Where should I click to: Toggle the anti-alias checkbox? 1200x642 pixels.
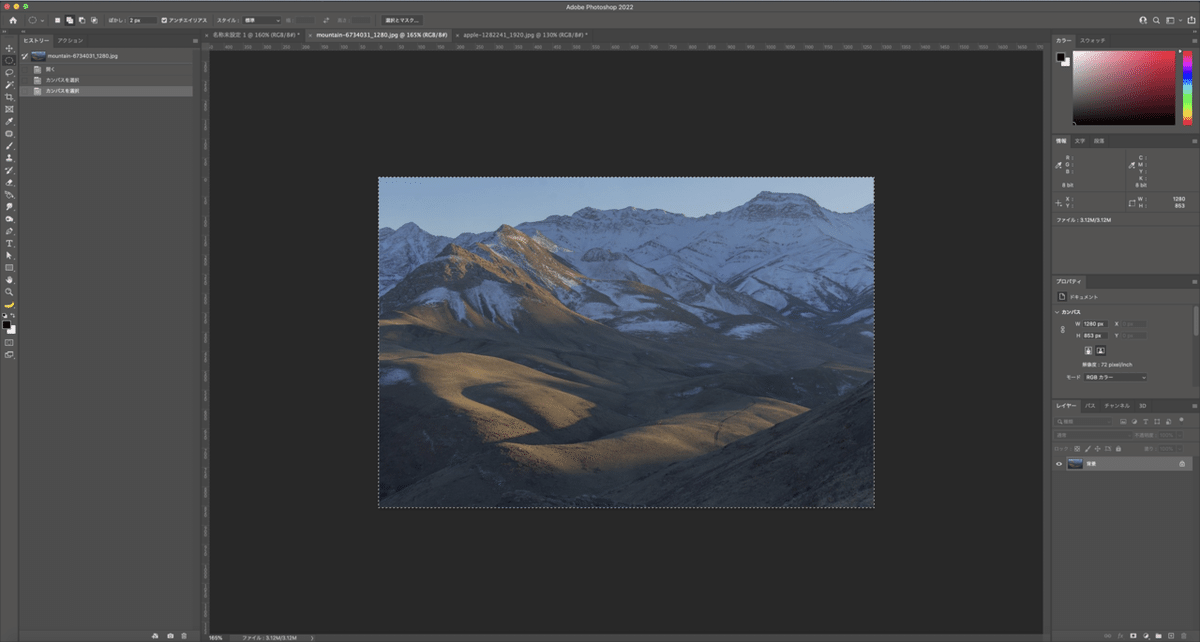tap(164, 20)
